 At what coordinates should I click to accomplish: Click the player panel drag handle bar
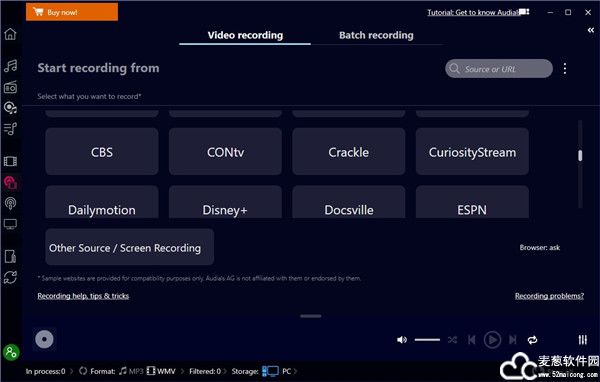311,316
